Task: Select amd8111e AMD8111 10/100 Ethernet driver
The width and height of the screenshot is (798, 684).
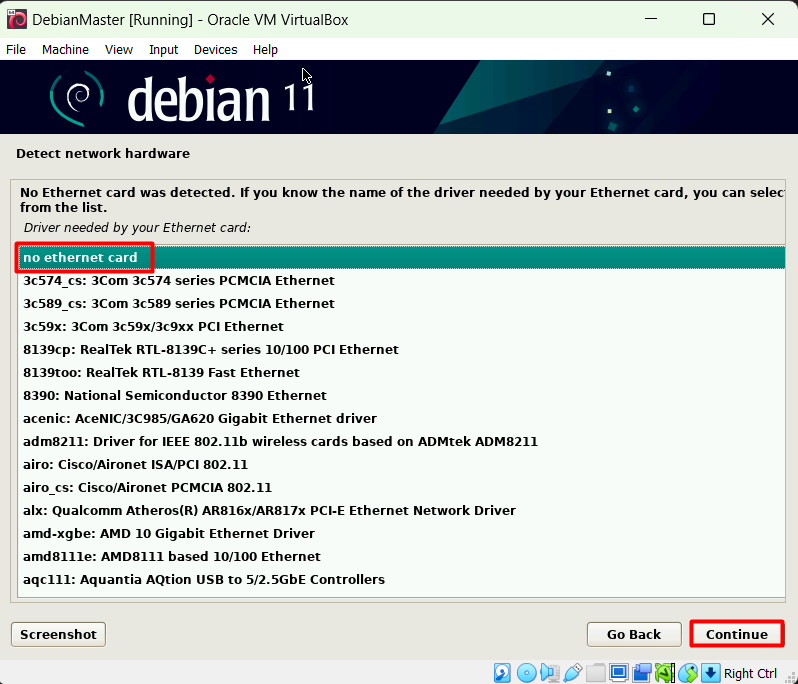Action: coord(401,556)
